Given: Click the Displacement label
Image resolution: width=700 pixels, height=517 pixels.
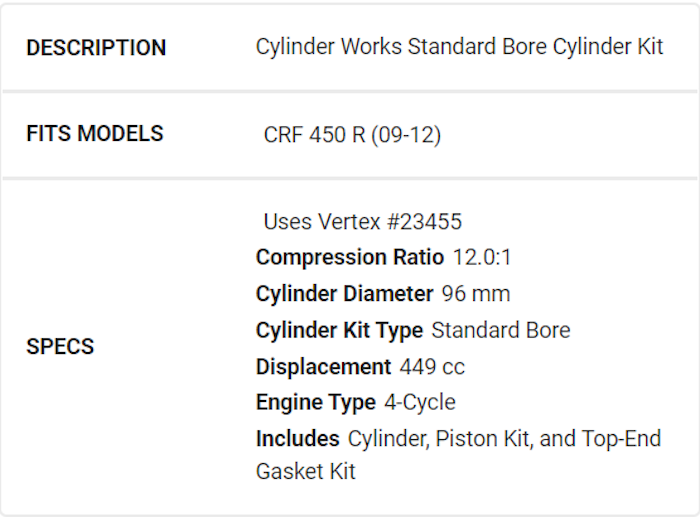Looking at the screenshot, I should coord(323,367).
